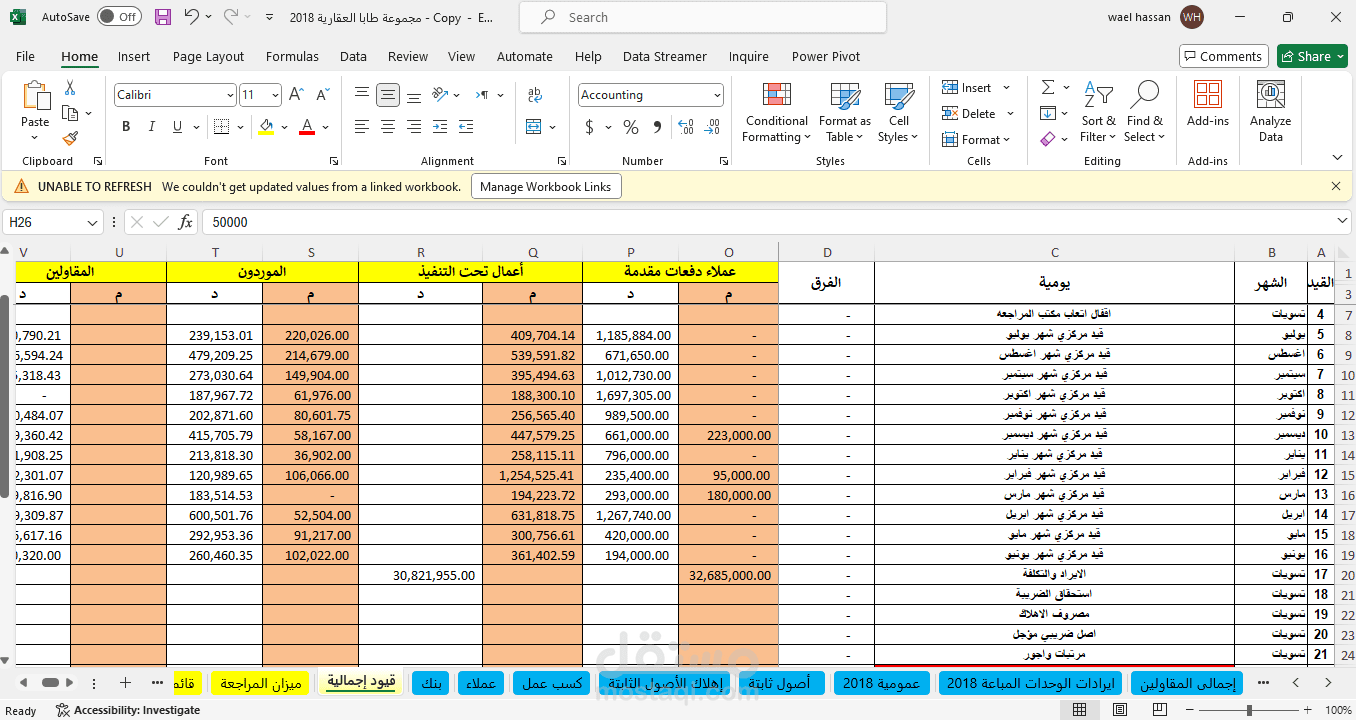Screen dimensions: 1356x720
Task: Apply percent style with the % icon
Action: coord(631,127)
